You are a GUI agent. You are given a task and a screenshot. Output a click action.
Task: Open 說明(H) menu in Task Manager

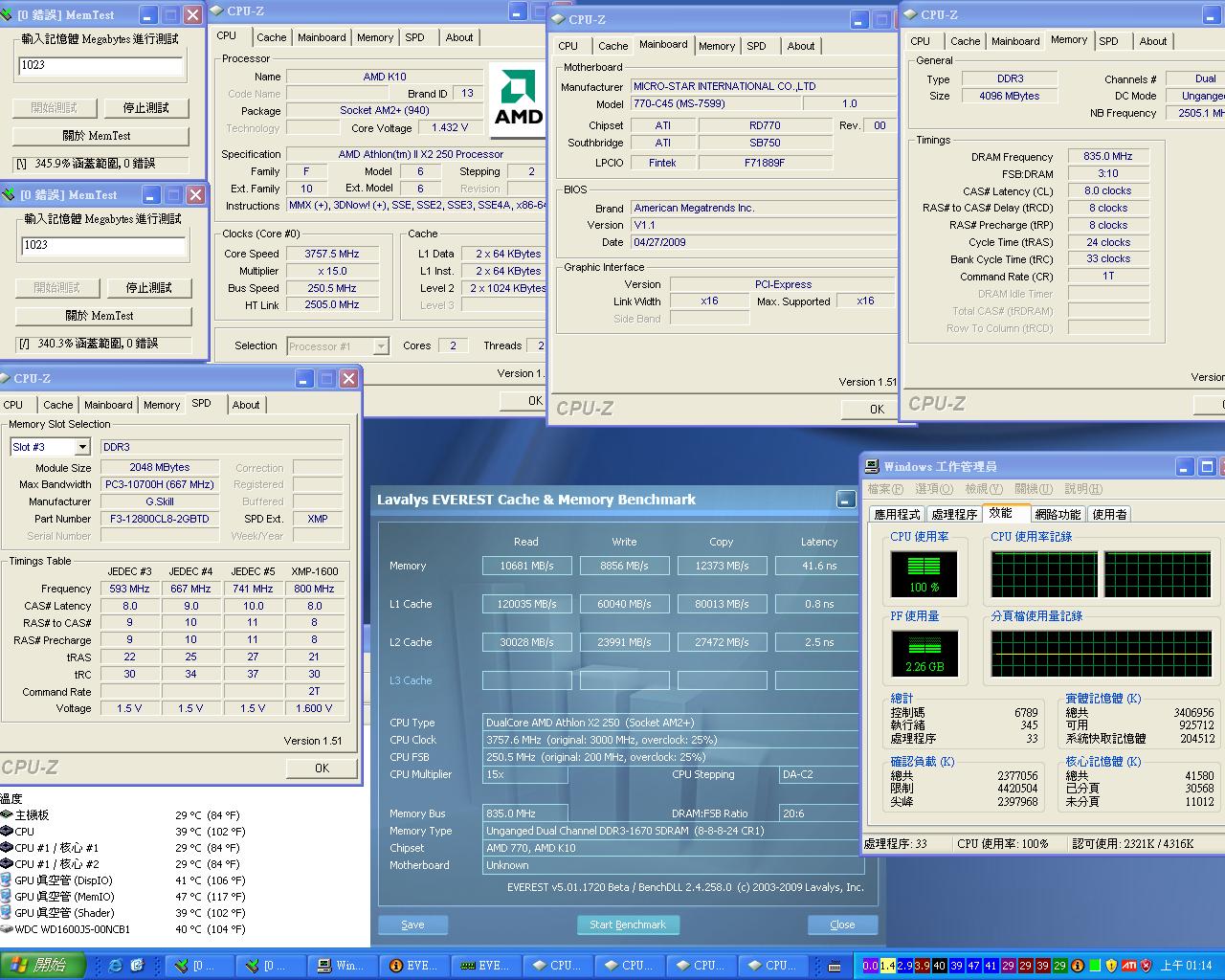click(x=1082, y=489)
